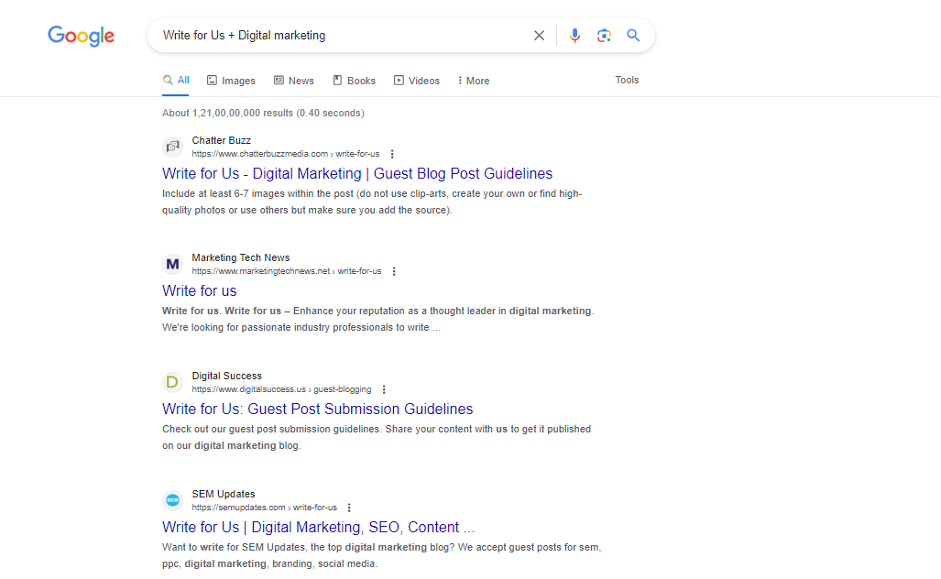Open Google Lens image search icon
941x579 pixels.
[x=604, y=35]
